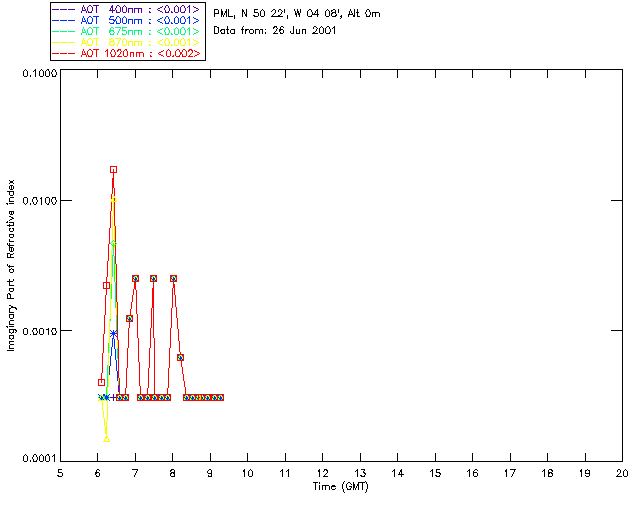Click the green diamond data point near 0.005

point(113,243)
